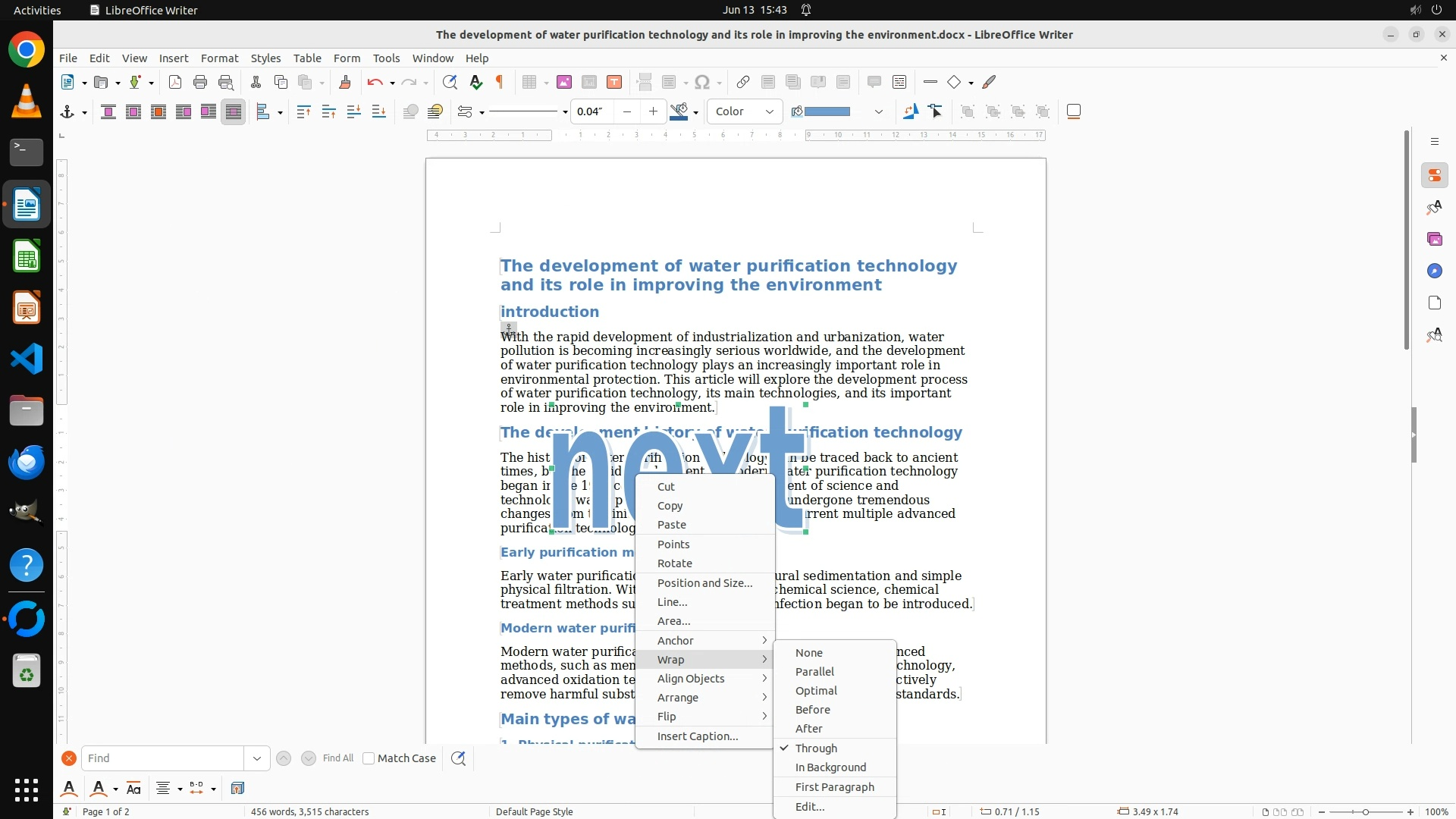
Task: Select the Wrap Through toolbar button
Action: [234, 112]
